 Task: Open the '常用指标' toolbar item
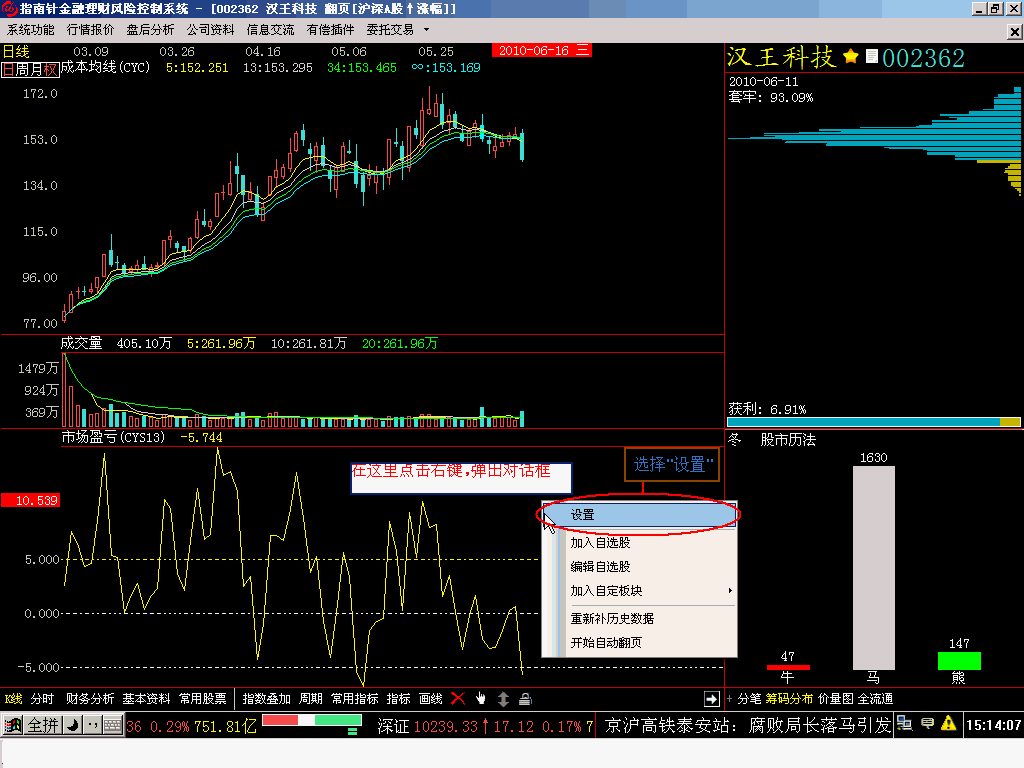click(x=355, y=699)
